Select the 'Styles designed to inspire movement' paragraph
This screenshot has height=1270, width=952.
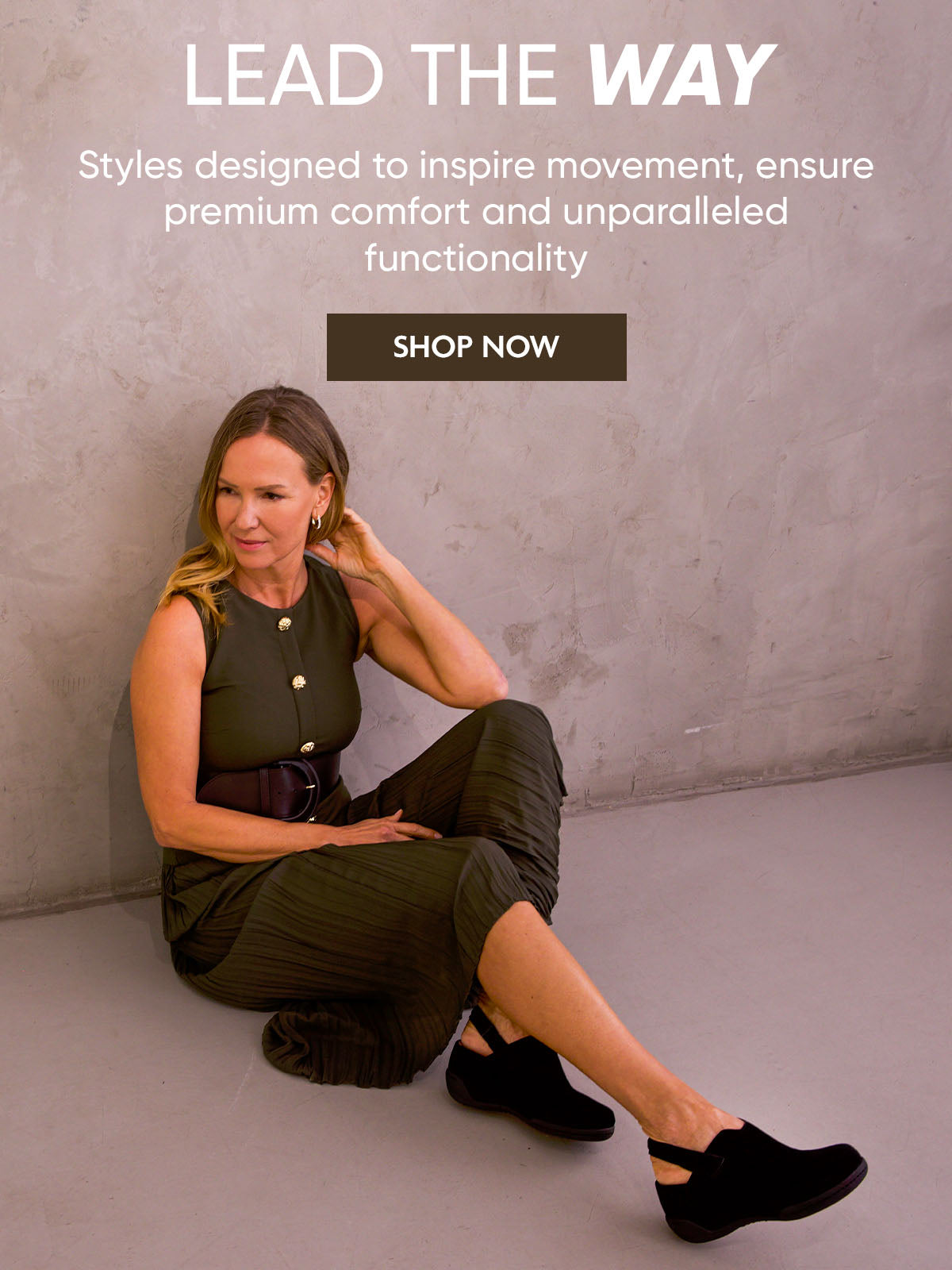coord(476,212)
